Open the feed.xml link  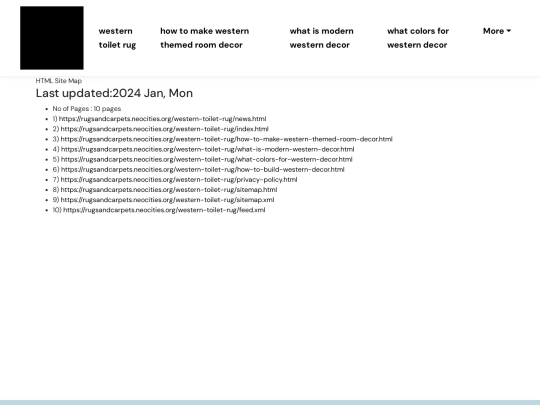[164, 210]
